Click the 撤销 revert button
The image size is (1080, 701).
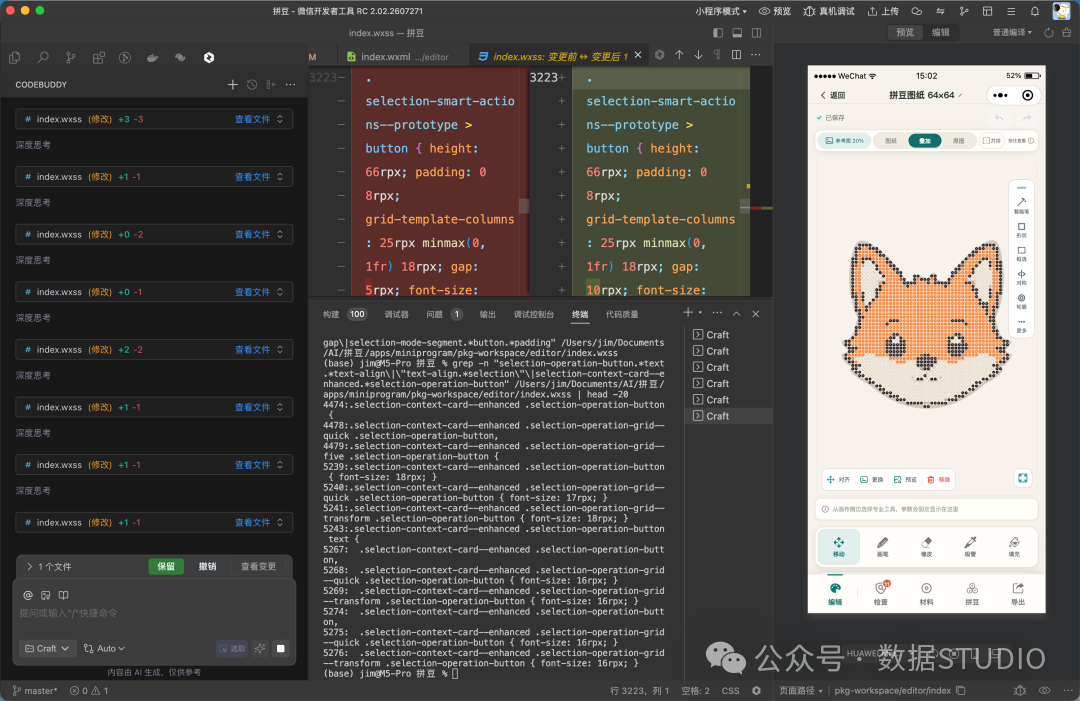(x=207, y=566)
